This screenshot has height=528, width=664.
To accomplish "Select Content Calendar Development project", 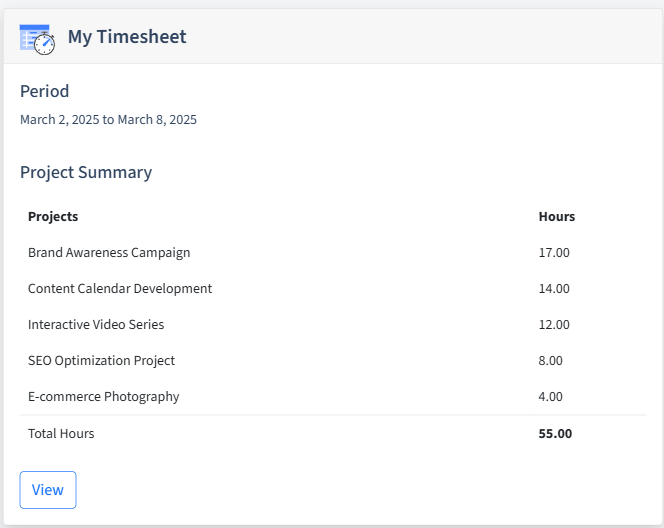I will [120, 288].
